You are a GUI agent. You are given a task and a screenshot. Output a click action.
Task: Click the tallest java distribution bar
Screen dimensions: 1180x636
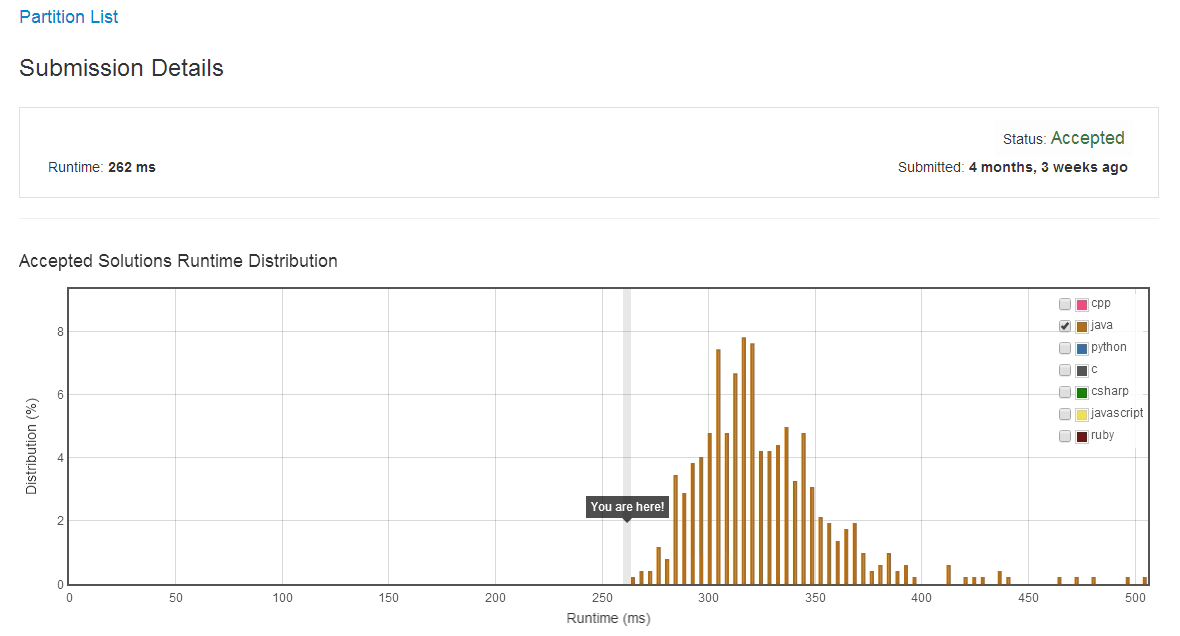pos(744,461)
